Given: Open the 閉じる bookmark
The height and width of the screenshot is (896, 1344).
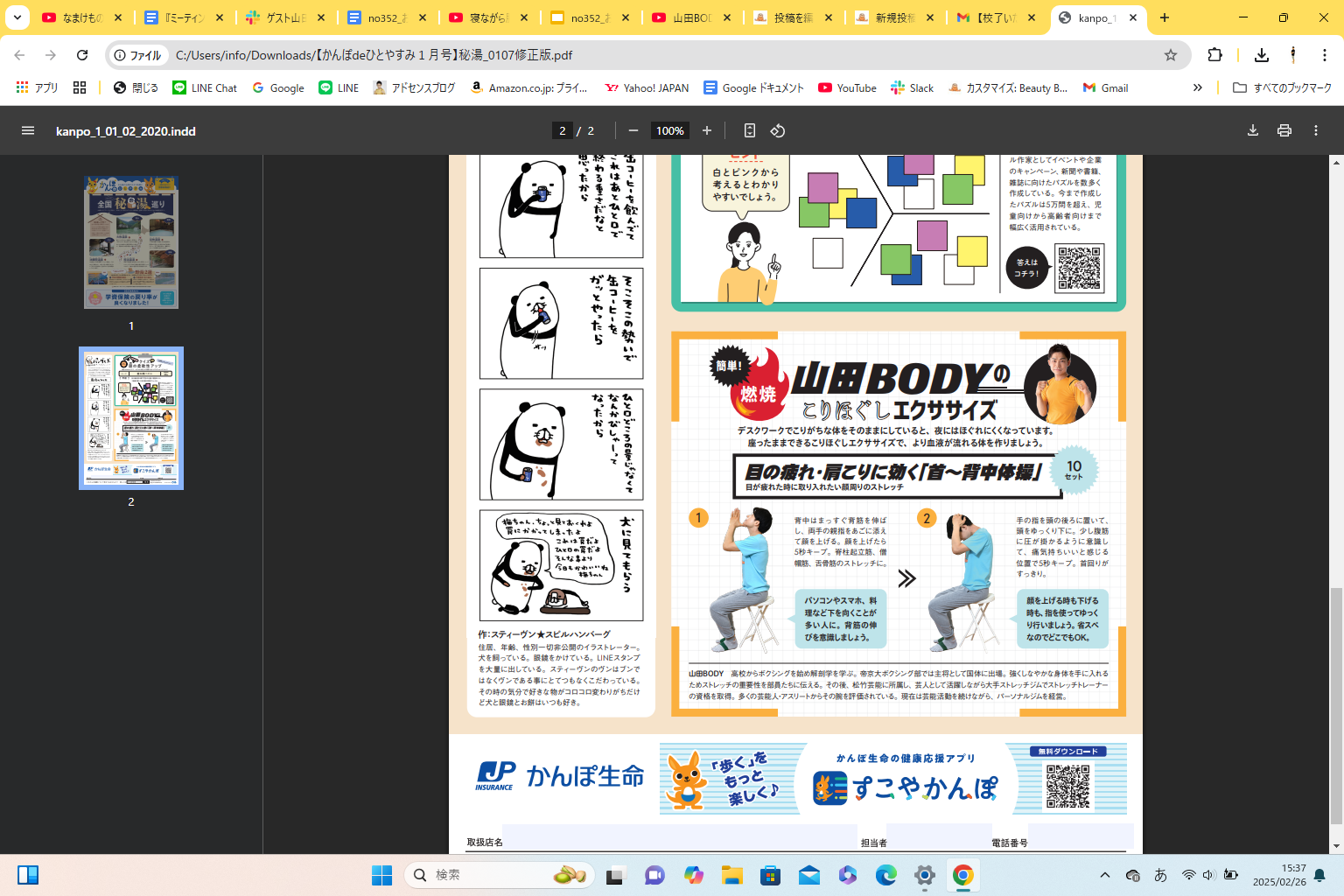Looking at the screenshot, I should tap(136, 87).
